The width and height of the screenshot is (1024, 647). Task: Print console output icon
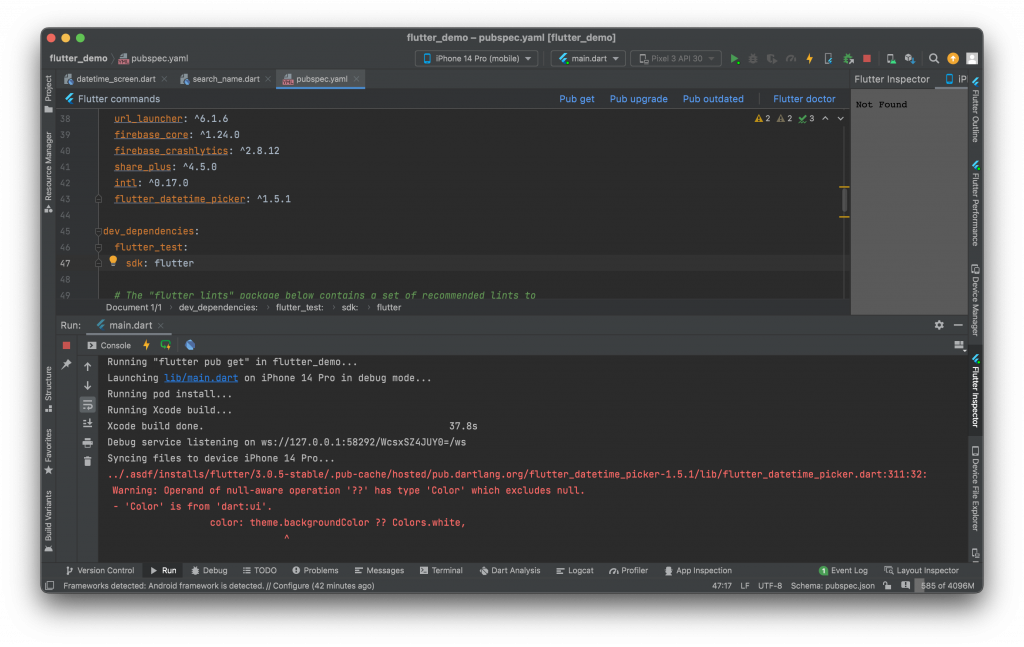pos(88,443)
